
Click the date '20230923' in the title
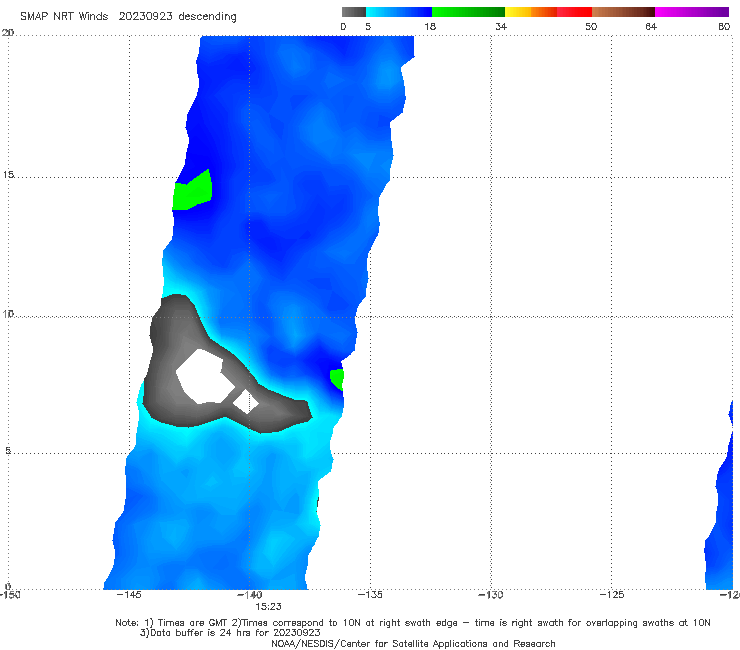(x=145, y=16)
